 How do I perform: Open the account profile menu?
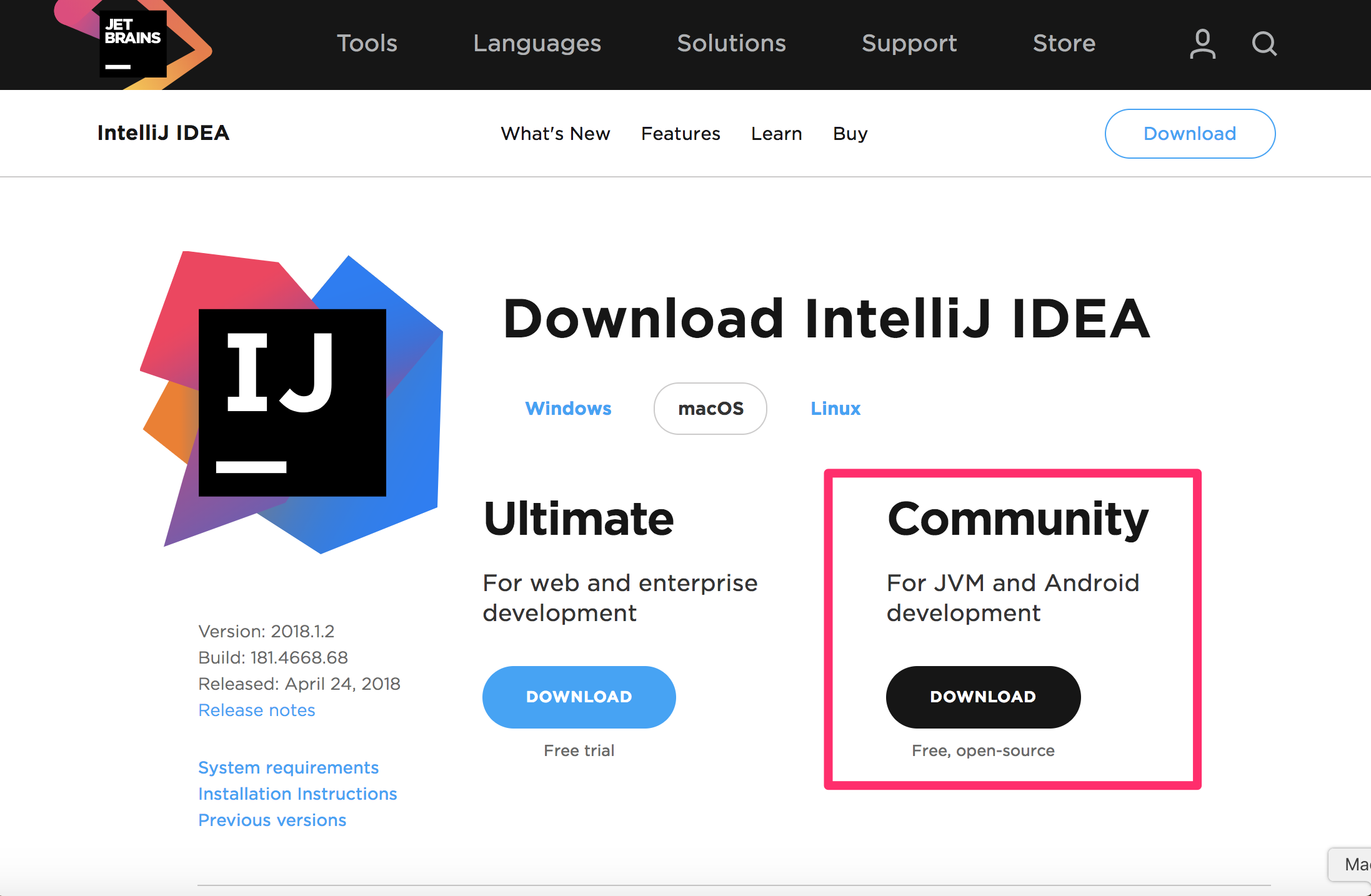[x=1202, y=43]
